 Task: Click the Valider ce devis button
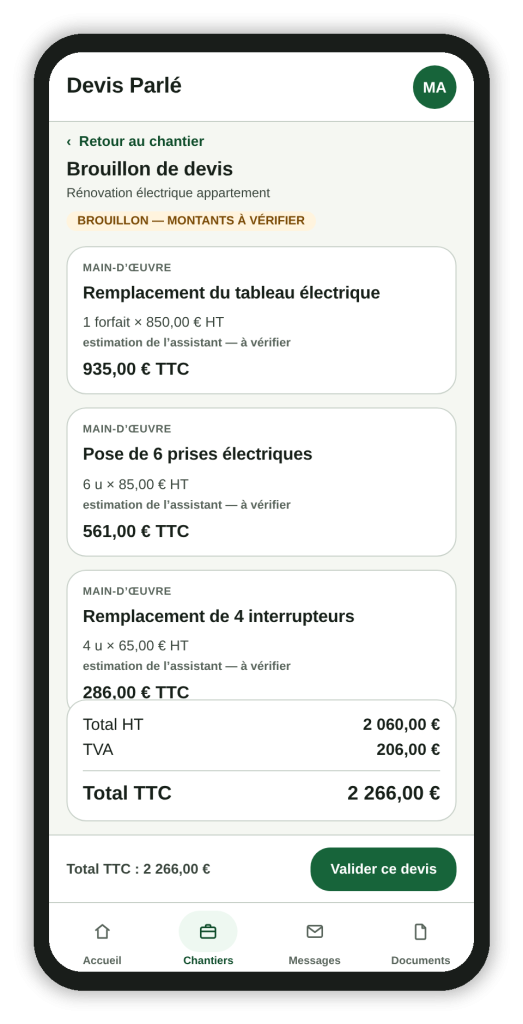(x=383, y=869)
